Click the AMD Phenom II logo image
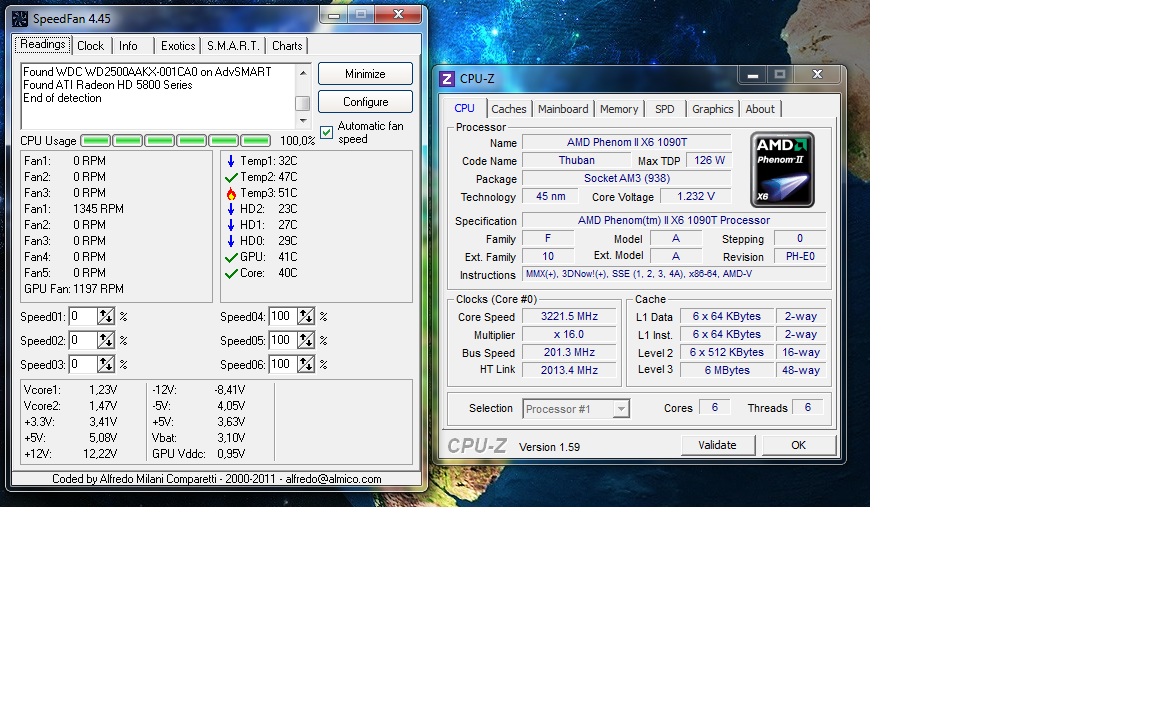The width and height of the screenshot is (1152, 720). click(782, 170)
